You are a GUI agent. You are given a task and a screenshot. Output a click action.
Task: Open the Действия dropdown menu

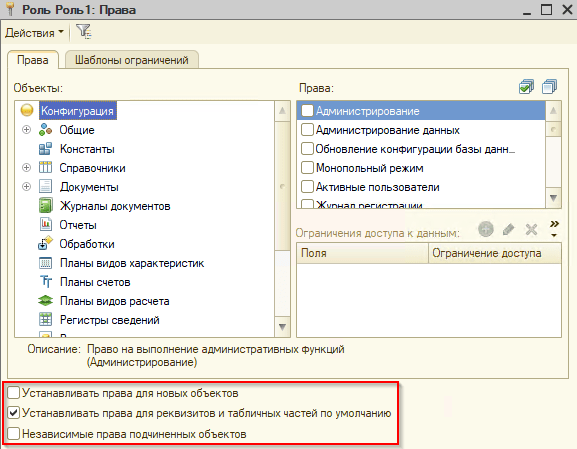point(34,33)
